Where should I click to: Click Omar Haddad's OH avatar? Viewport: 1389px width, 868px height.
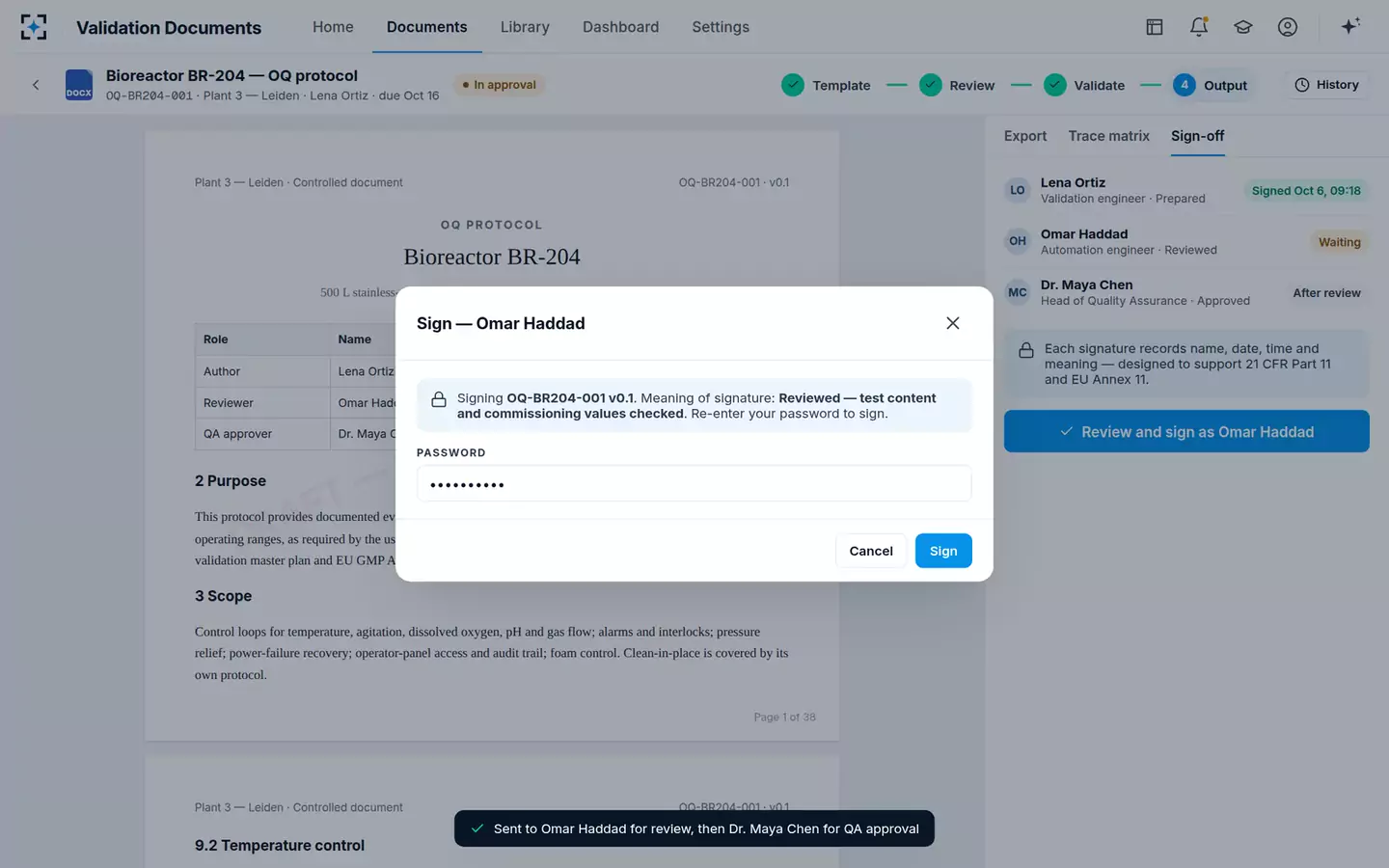(1018, 241)
